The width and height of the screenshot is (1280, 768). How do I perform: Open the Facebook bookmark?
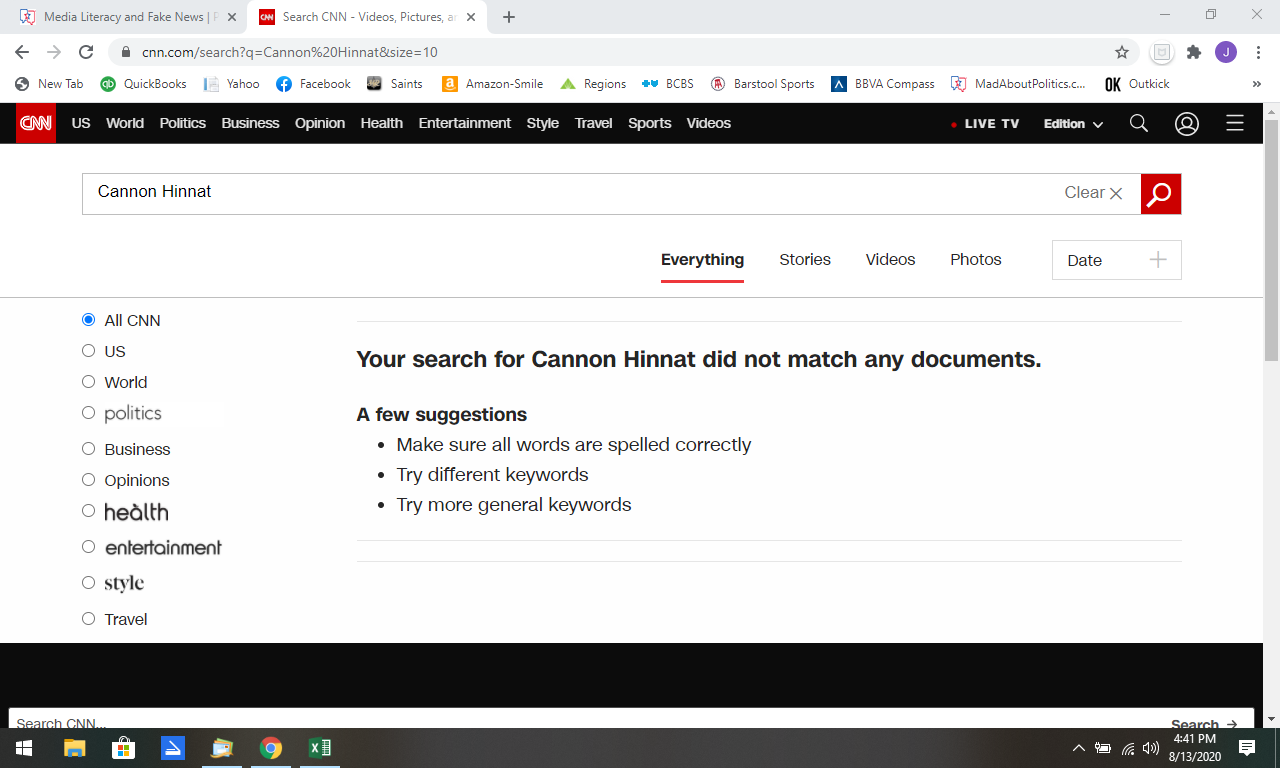pyautogui.click(x=313, y=84)
